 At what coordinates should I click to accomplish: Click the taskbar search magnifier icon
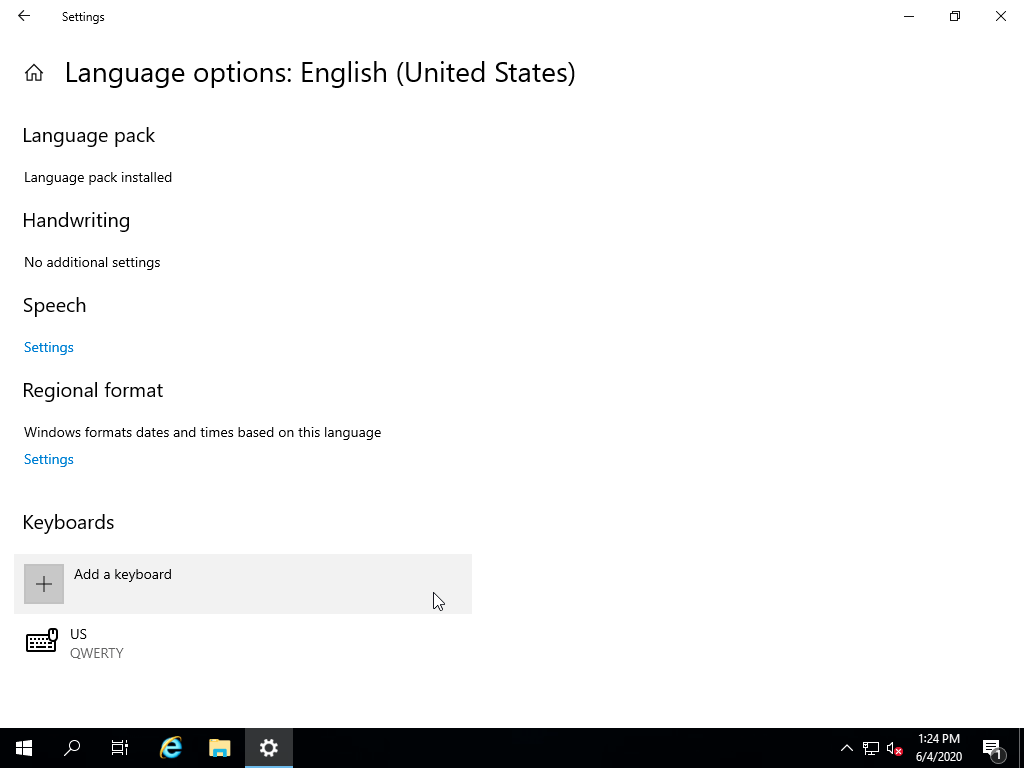(x=72, y=748)
